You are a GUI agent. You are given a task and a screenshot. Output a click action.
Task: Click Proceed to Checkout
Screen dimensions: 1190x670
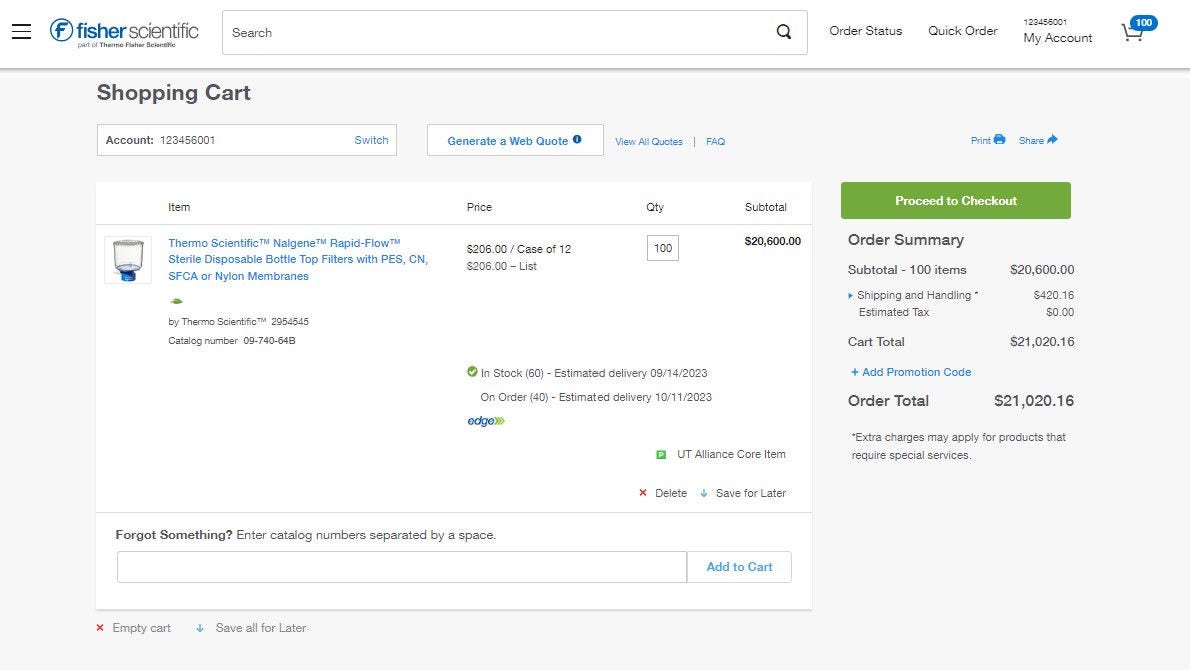pos(955,200)
